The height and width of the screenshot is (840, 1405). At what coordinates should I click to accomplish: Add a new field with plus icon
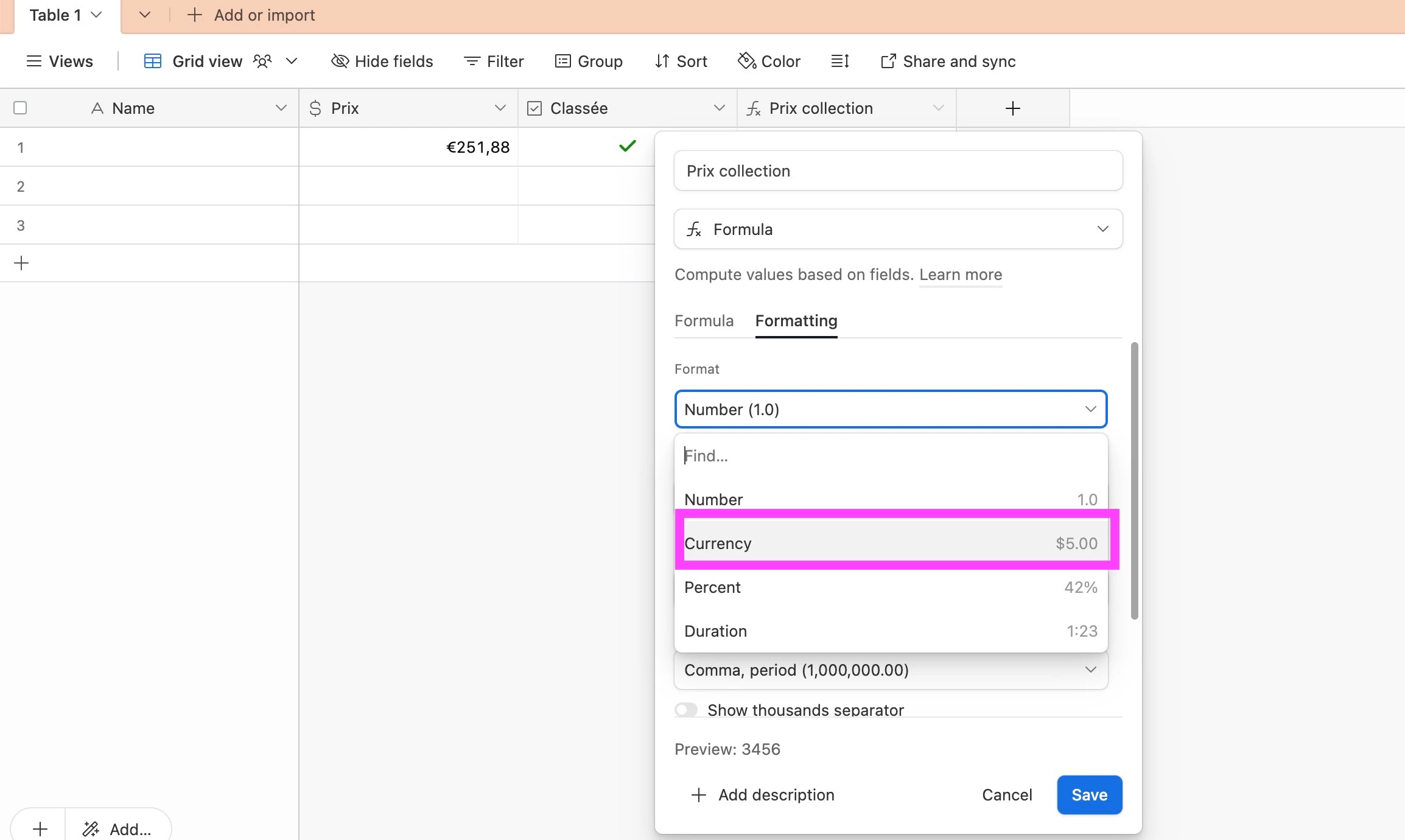click(1012, 108)
